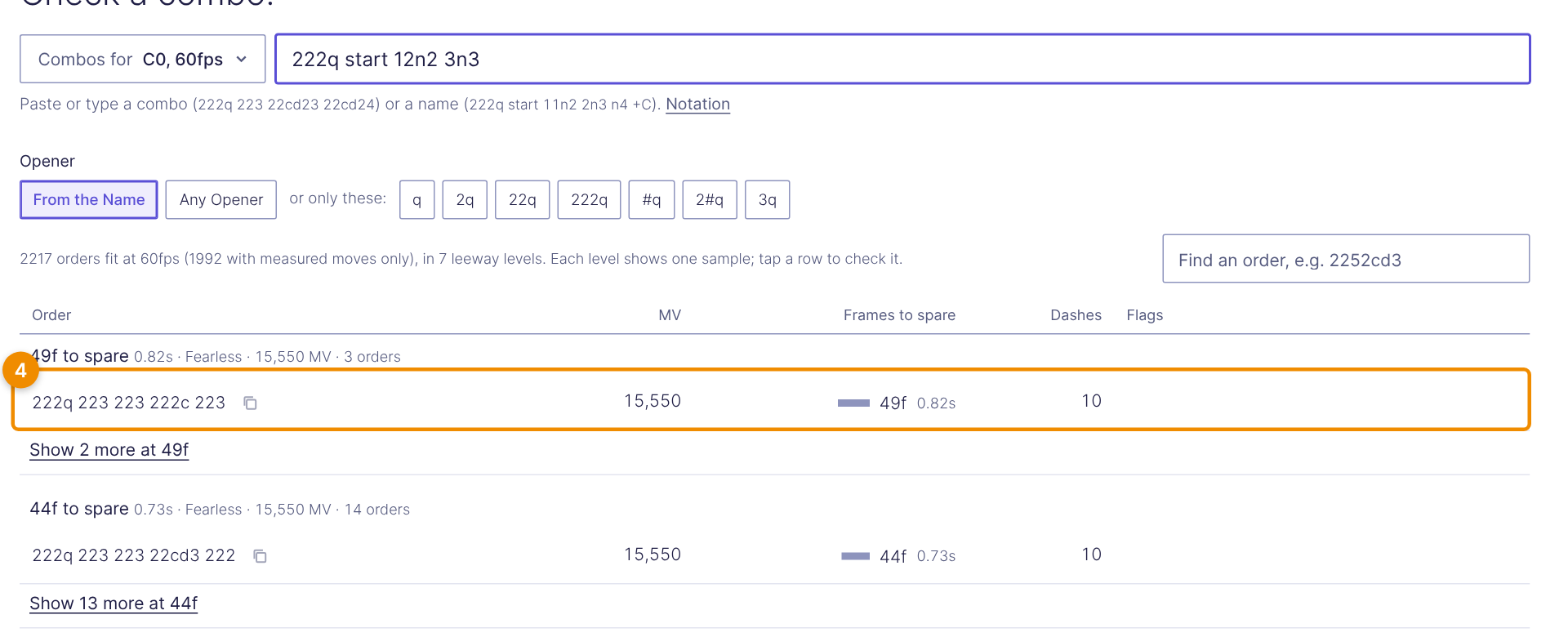The image size is (1568, 637).
Task: Click the 44f to spare level heading
Action: click(79, 509)
